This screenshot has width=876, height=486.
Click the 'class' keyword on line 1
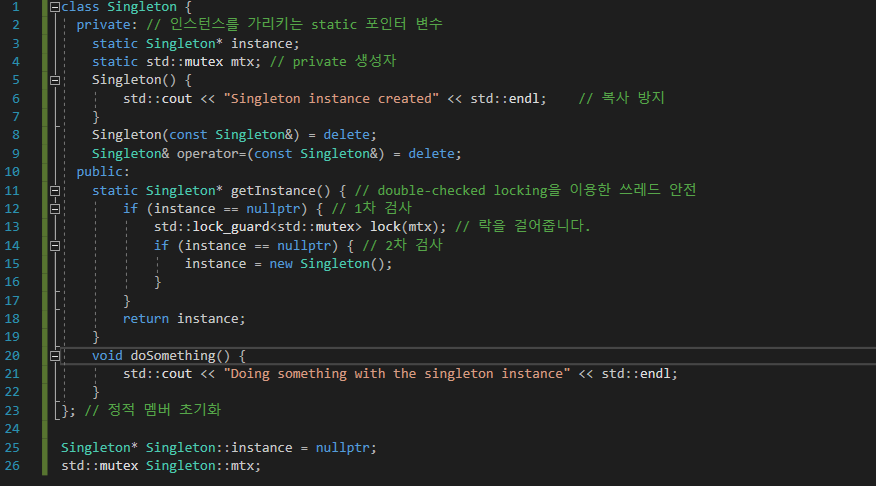tap(80, 7)
